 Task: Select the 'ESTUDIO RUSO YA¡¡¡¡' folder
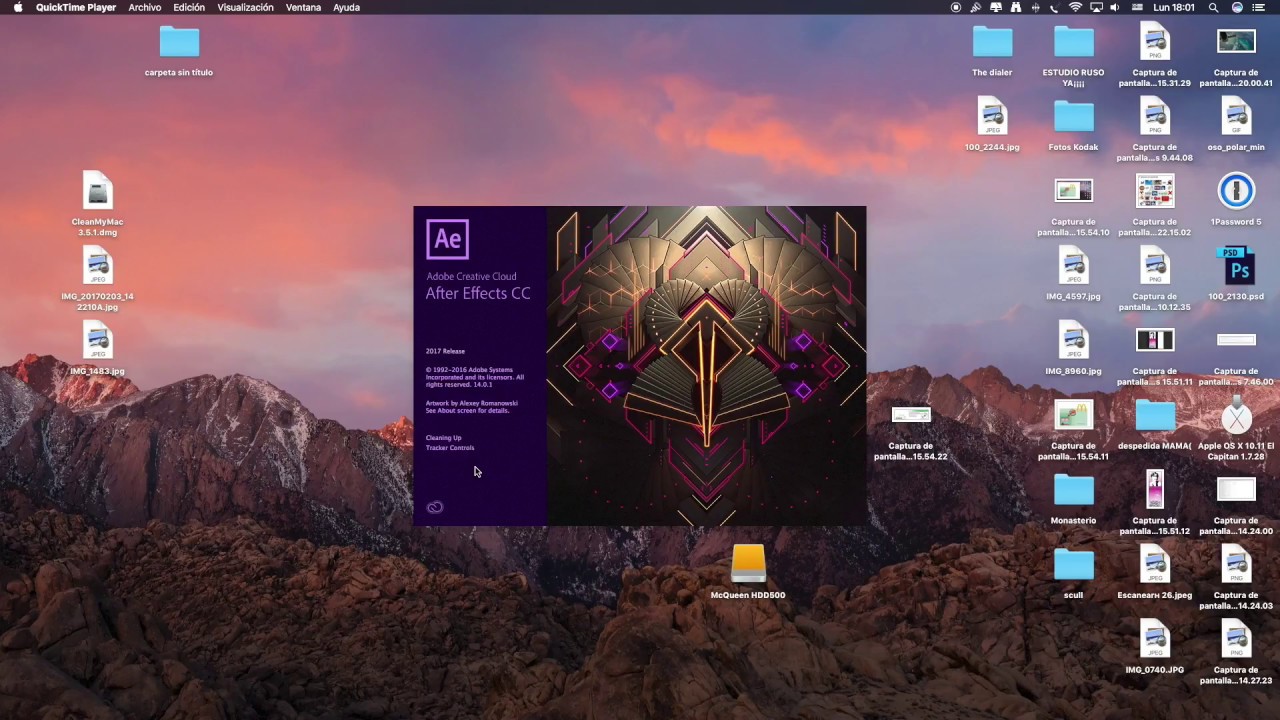pos(1073,42)
